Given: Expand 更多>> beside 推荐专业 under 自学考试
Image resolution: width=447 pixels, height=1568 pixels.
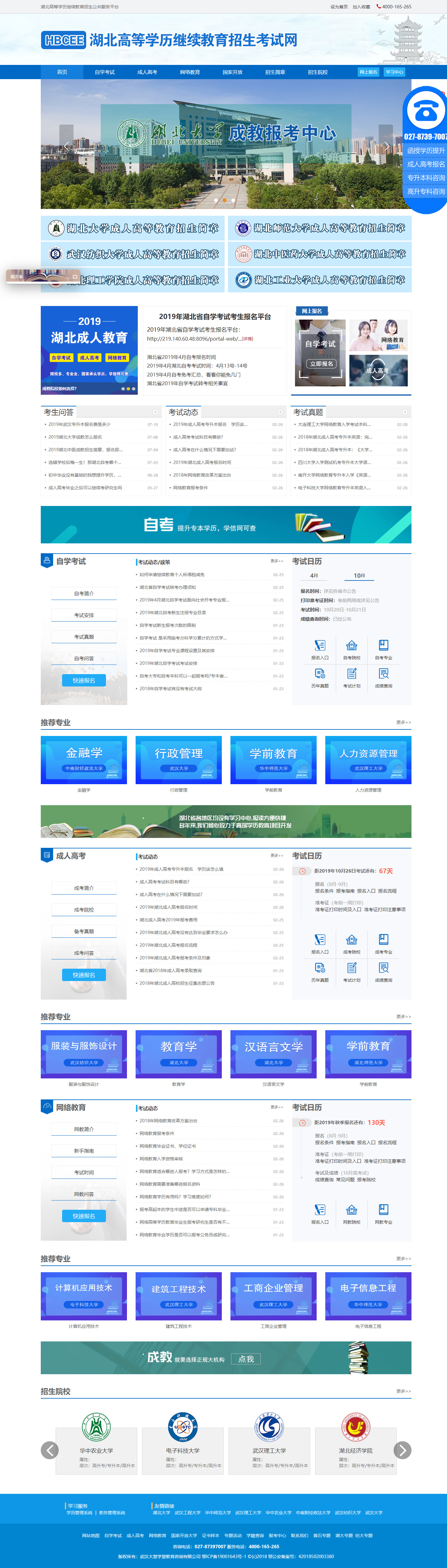Looking at the screenshot, I should [403, 723].
